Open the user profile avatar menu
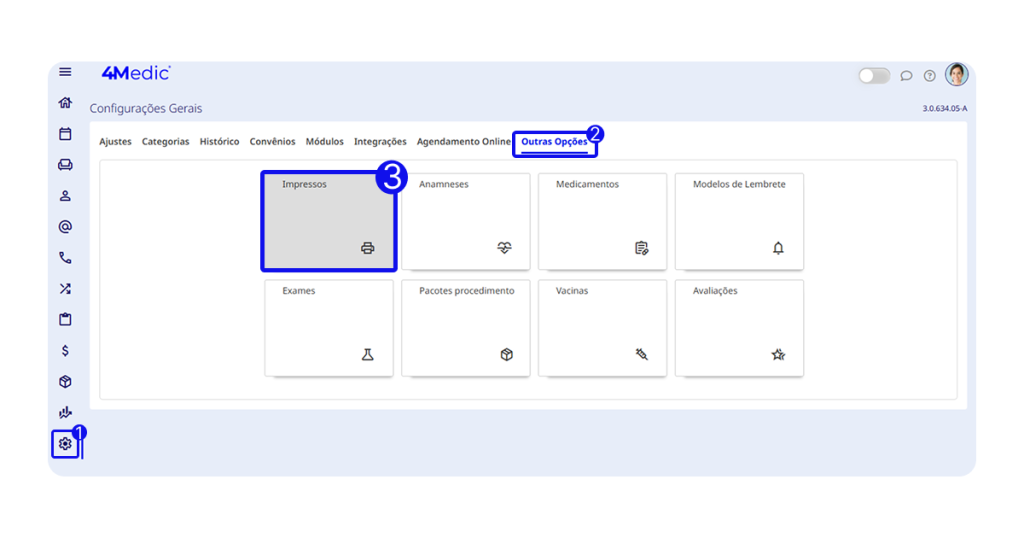 [957, 75]
